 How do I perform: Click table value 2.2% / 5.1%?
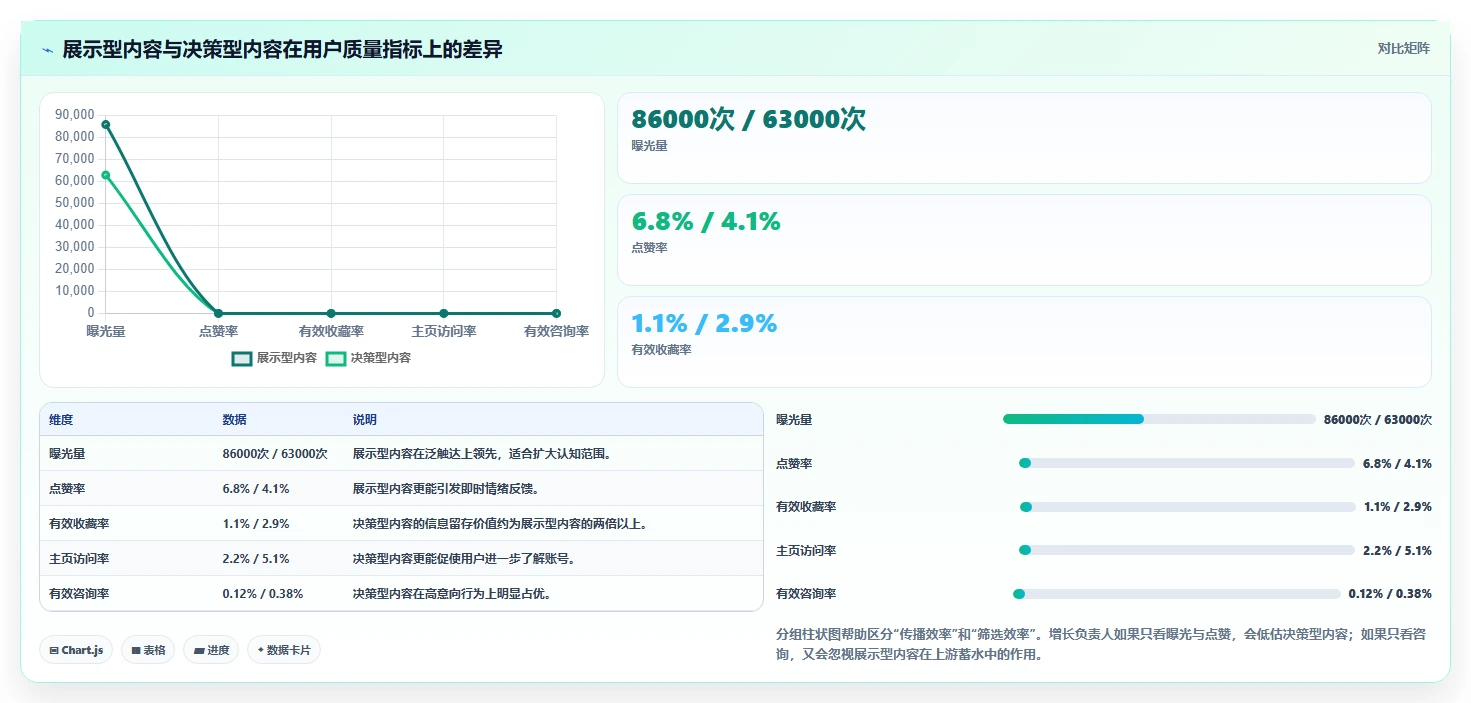pyautogui.click(x=256, y=559)
